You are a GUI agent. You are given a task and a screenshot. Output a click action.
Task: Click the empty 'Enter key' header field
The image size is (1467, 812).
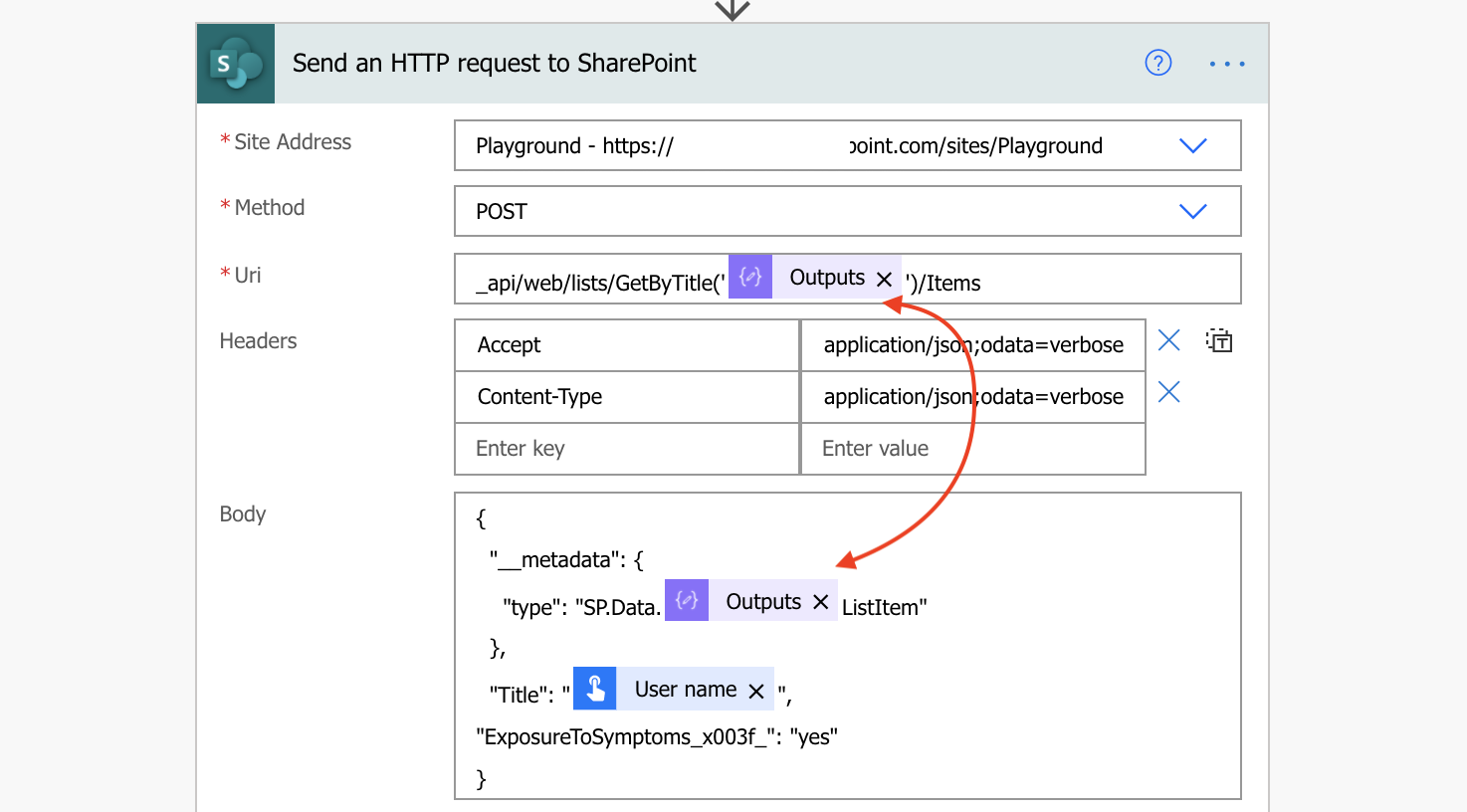click(x=627, y=449)
